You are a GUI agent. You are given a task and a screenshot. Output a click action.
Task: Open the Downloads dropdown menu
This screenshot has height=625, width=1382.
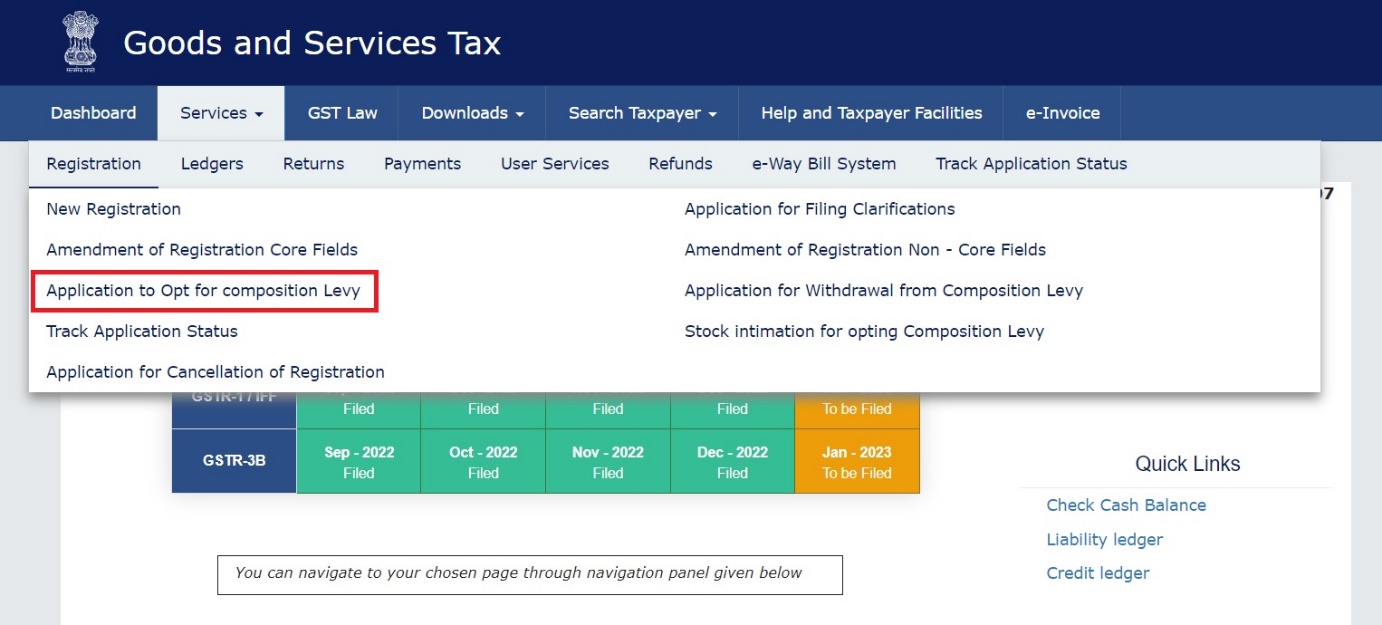472,113
